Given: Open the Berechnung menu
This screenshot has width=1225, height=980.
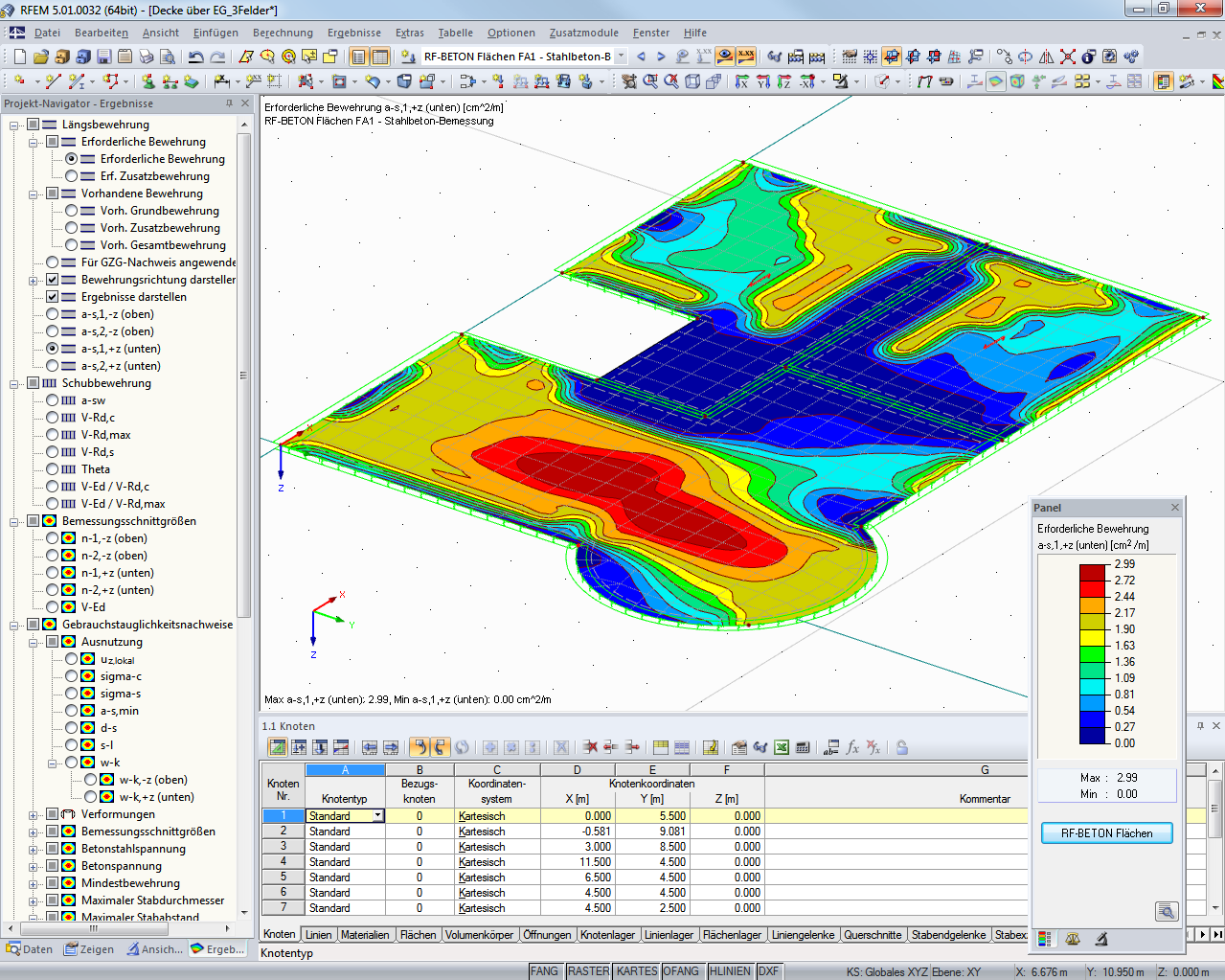Looking at the screenshot, I should click(x=282, y=32).
